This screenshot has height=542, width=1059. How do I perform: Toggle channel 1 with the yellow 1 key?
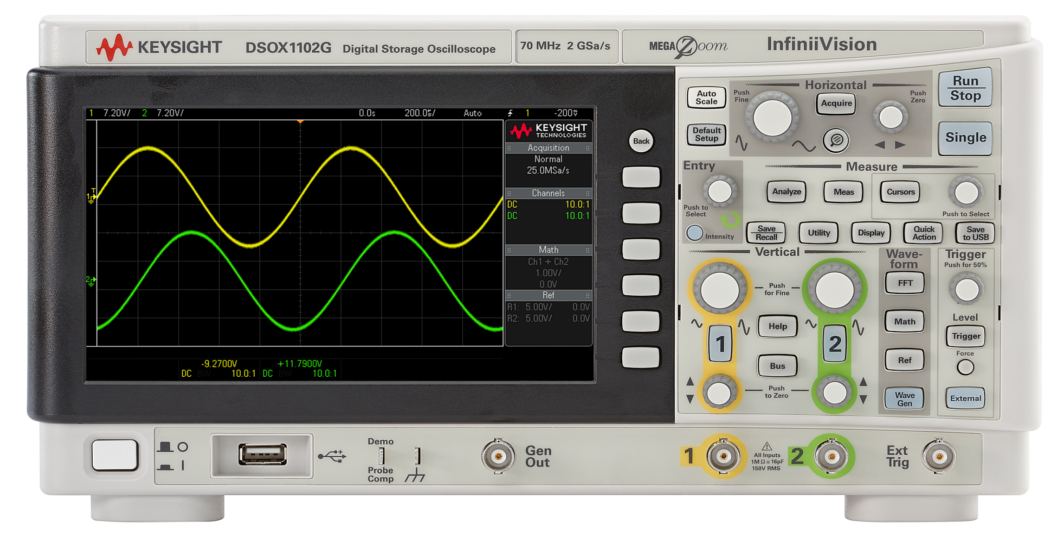pyautogui.click(x=720, y=344)
